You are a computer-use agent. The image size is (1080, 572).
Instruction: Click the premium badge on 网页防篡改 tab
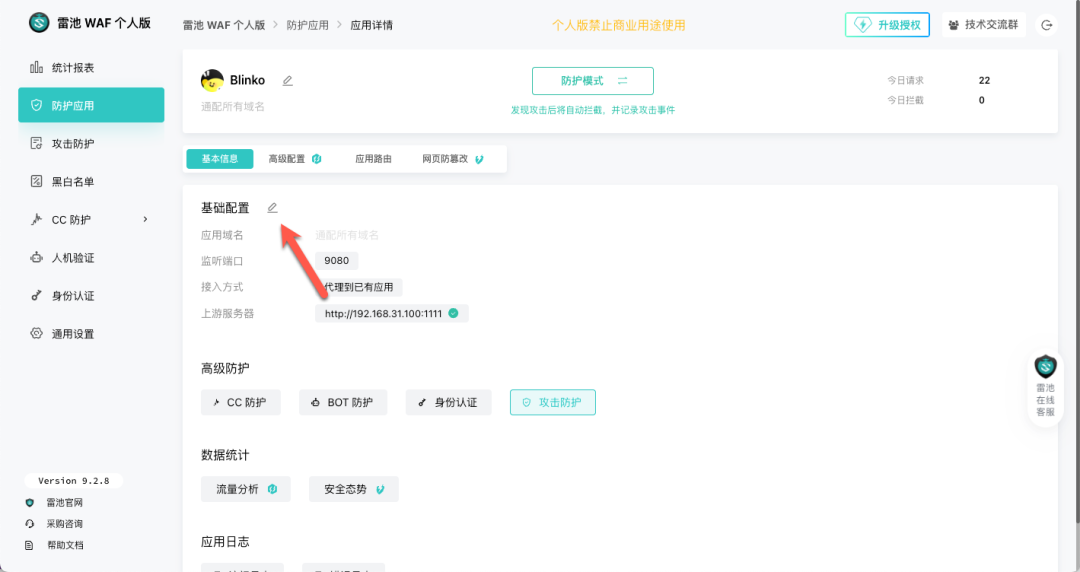(479, 159)
